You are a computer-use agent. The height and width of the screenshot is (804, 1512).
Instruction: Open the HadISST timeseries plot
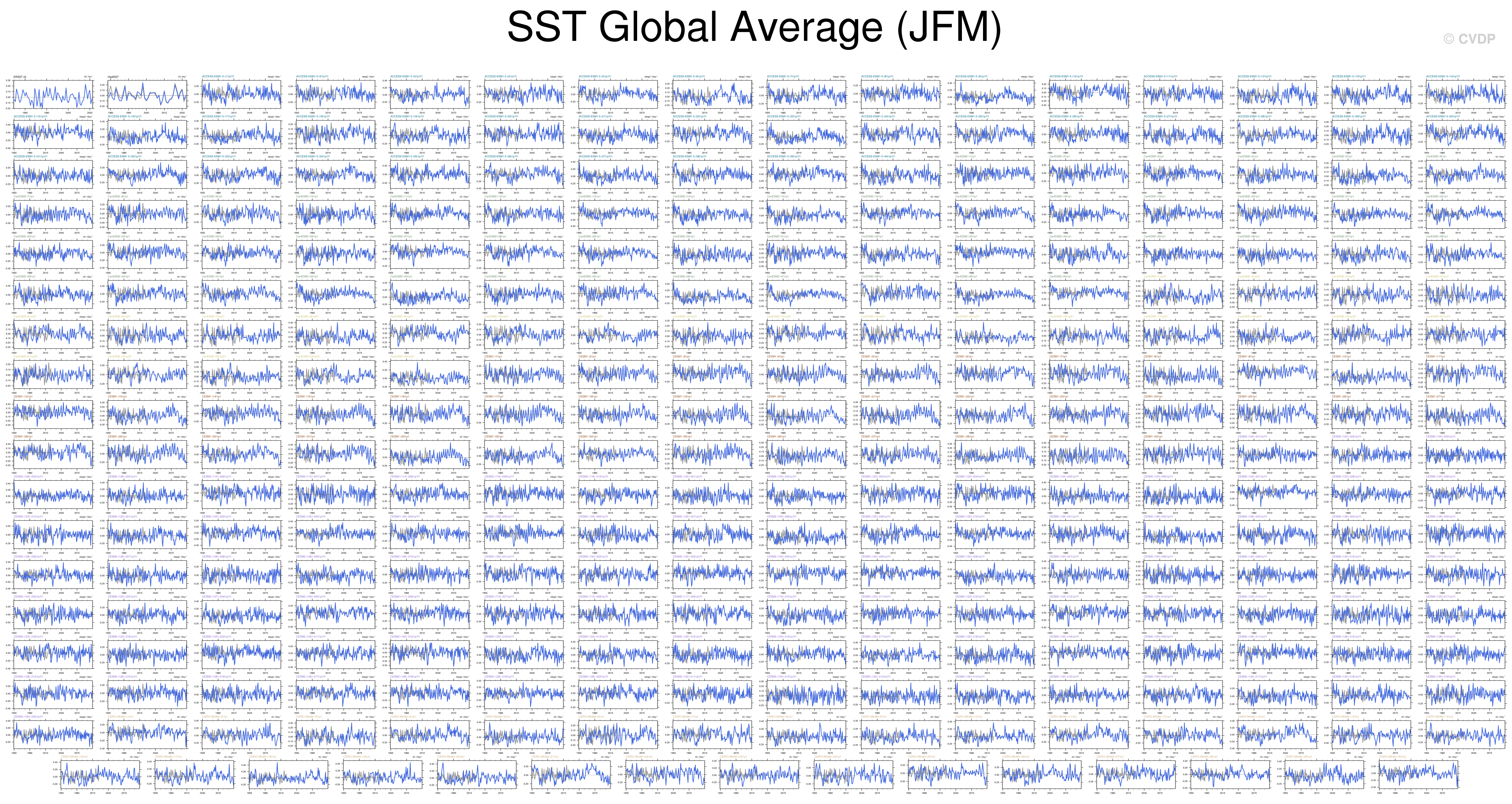click(x=147, y=94)
